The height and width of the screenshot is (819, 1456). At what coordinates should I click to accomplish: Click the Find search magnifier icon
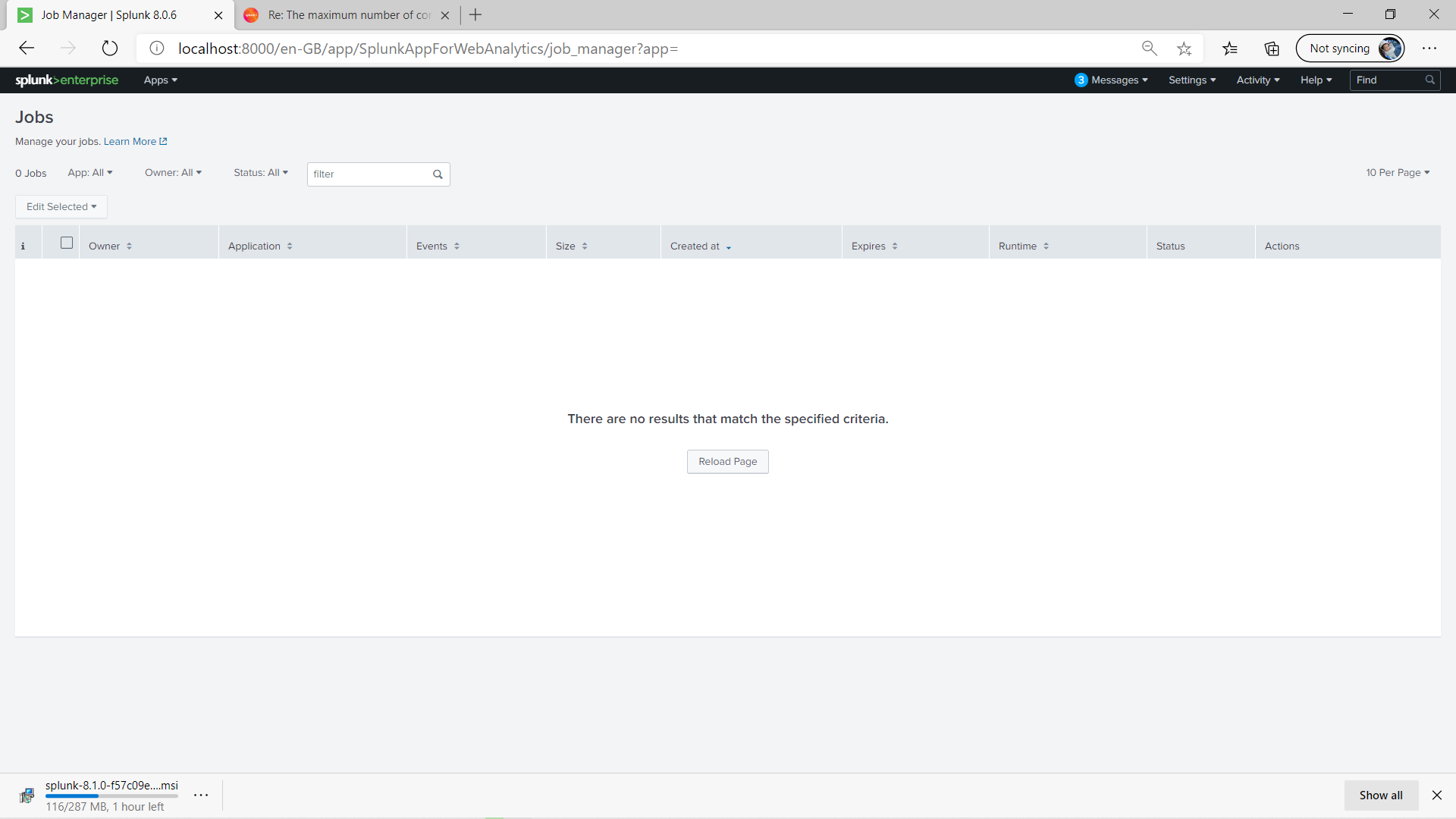click(x=1429, y=80)
